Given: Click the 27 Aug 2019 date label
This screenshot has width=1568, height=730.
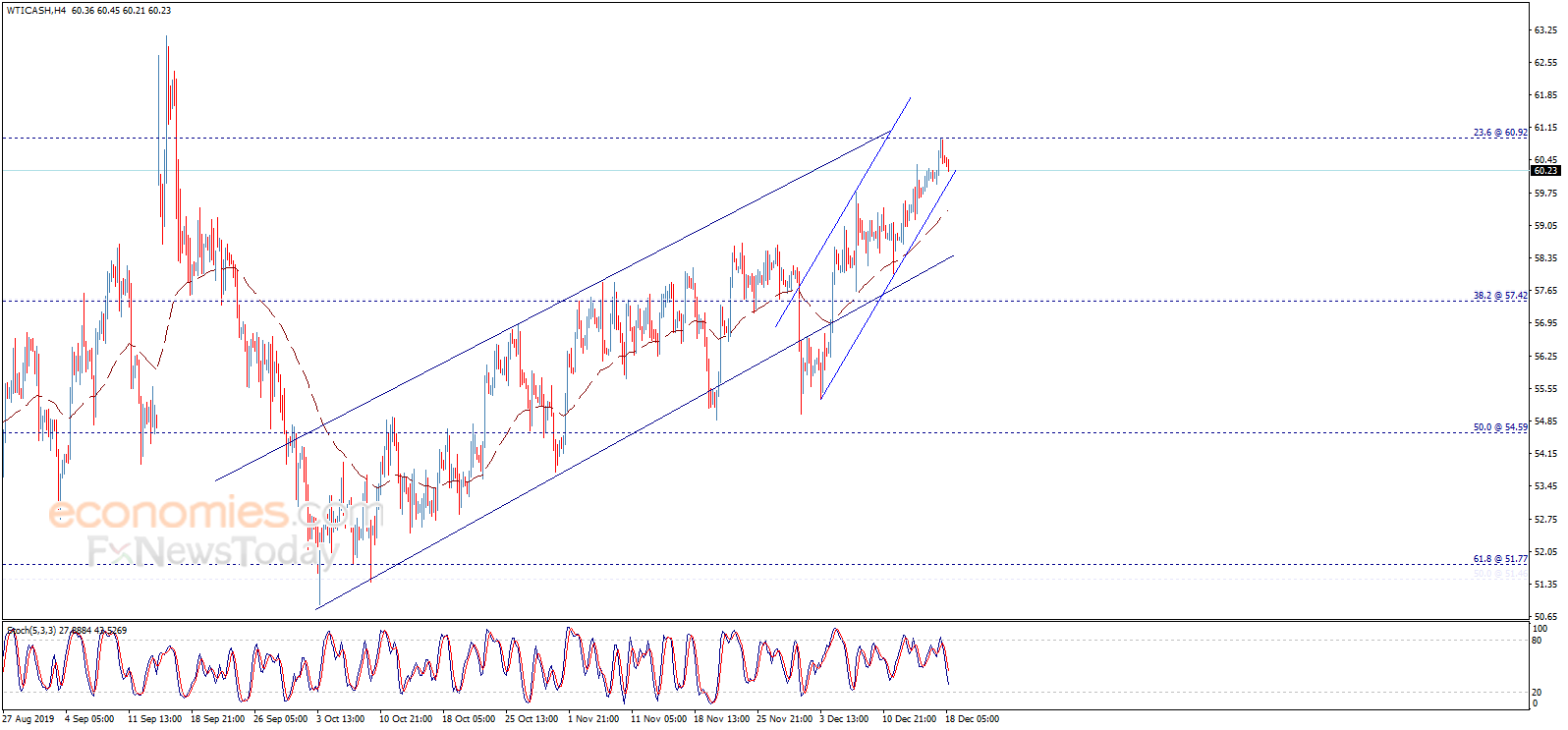Looking at the screenshot, I should (x=28, y=719).
